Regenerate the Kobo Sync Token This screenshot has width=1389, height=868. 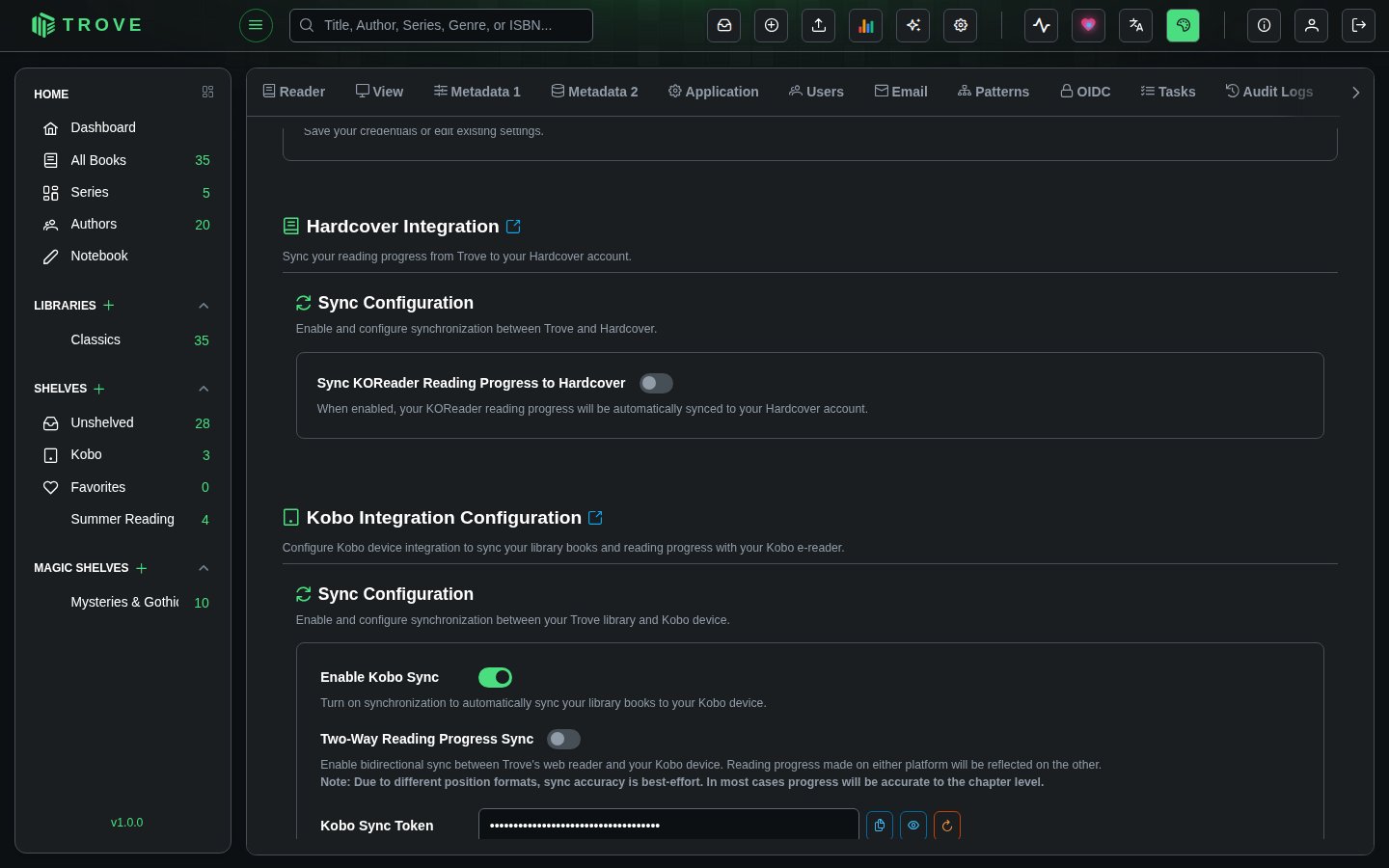click(x=947, y=826)
